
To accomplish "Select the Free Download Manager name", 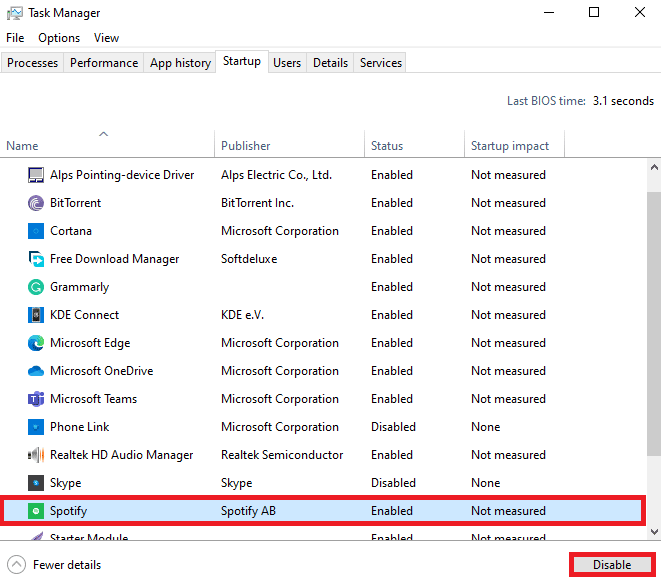I will [115, 259].
